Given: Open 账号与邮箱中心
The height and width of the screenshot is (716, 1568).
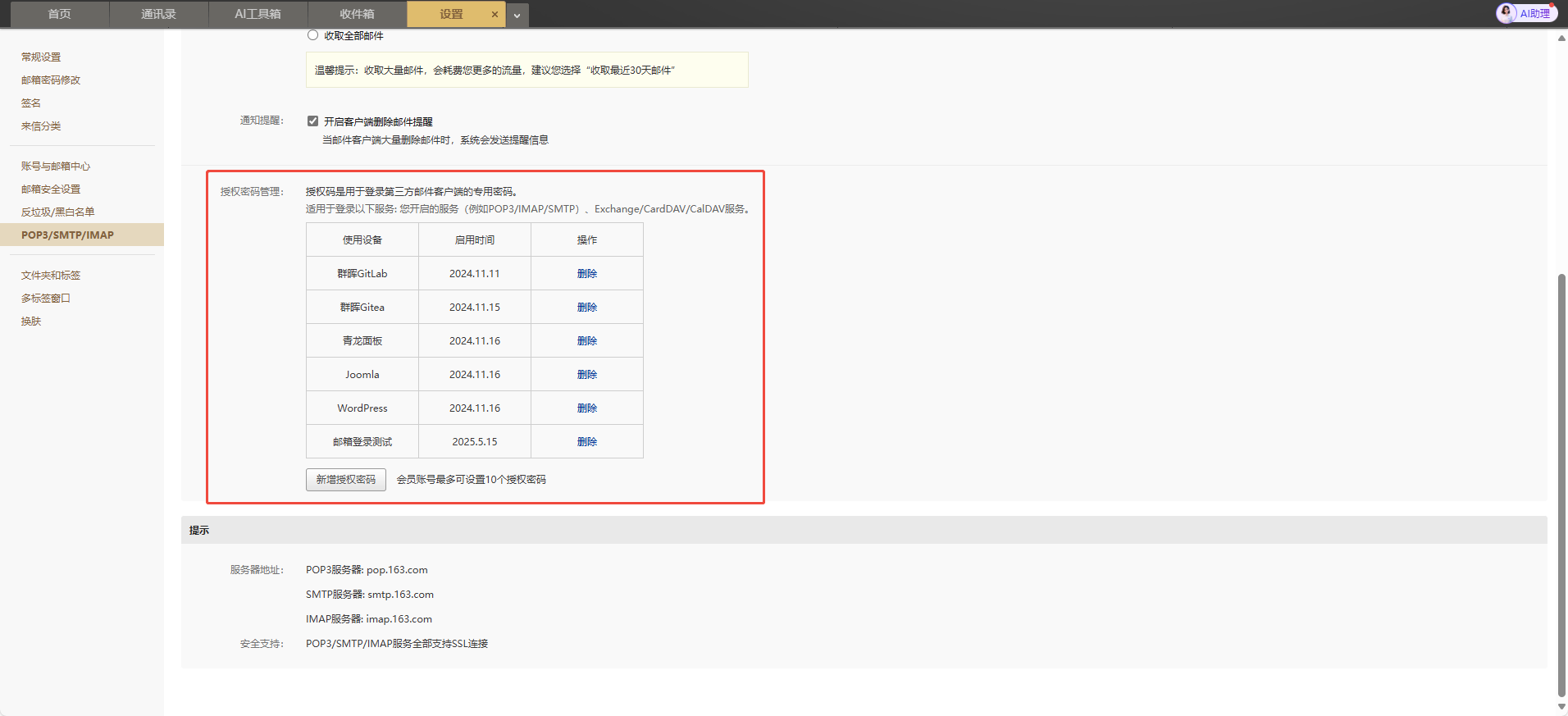Looking at the screenshot, I should (56, 166).
